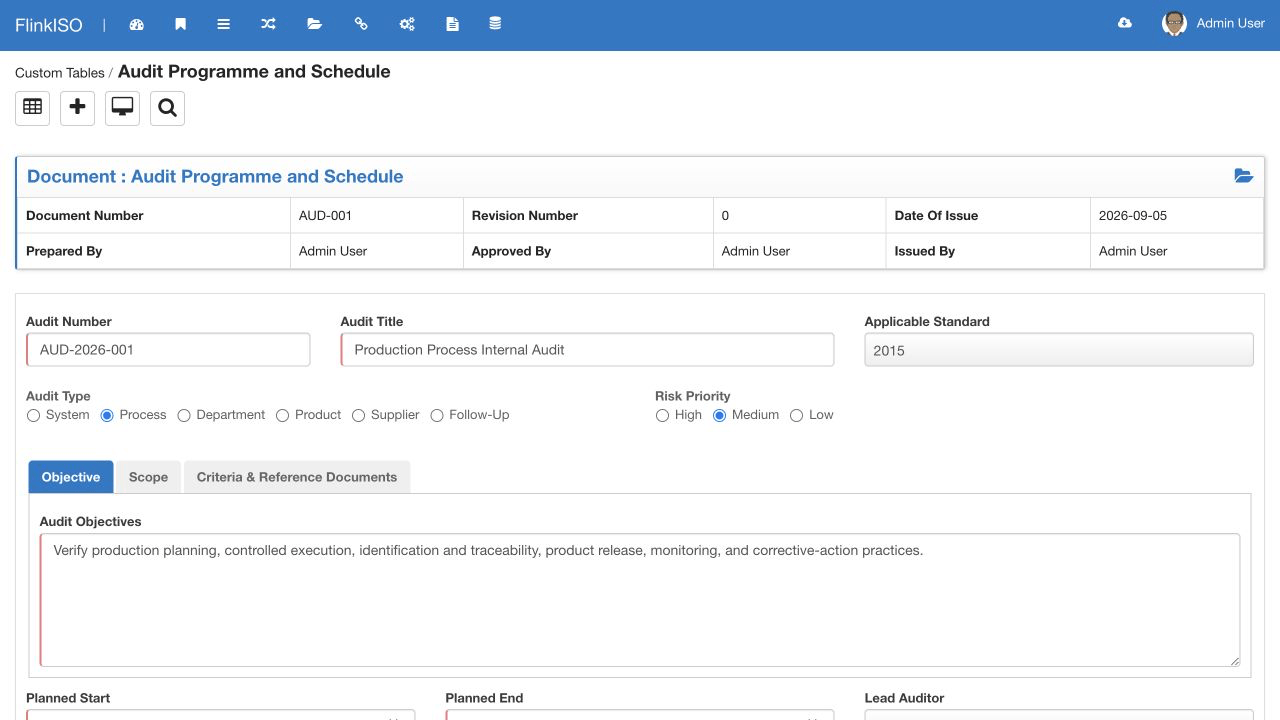Image resolution: width=1280 pixels, height=720 pixels.
Task: Click the Audit Title input field
Action: click(587, 350)
